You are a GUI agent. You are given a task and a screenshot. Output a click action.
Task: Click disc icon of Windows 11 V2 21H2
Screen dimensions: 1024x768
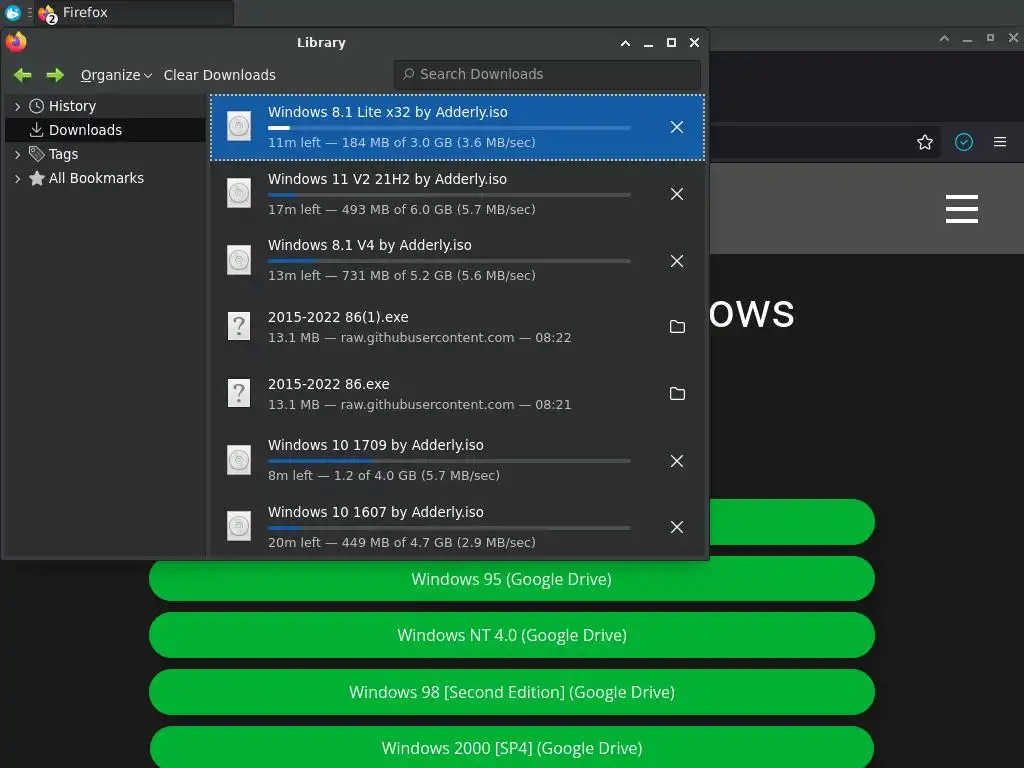click(239, 193)
